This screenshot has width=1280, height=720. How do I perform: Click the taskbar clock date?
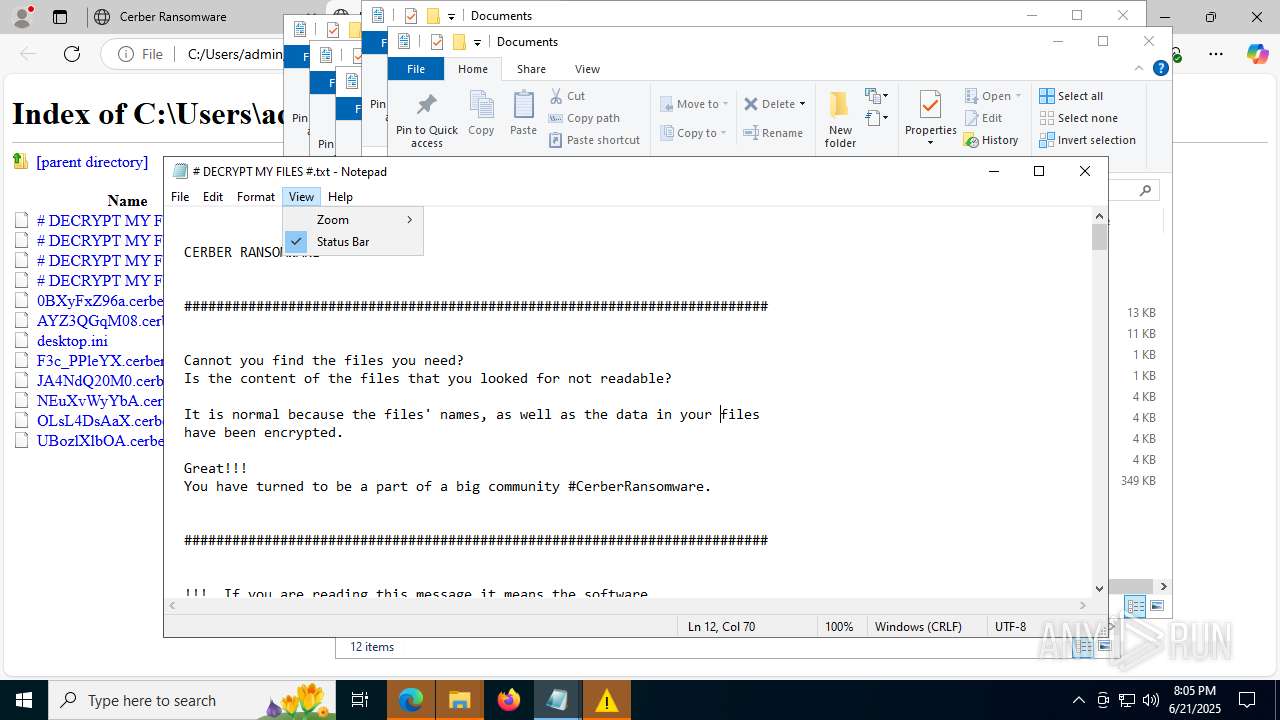pyautogui.click(x=1194, y=700)
